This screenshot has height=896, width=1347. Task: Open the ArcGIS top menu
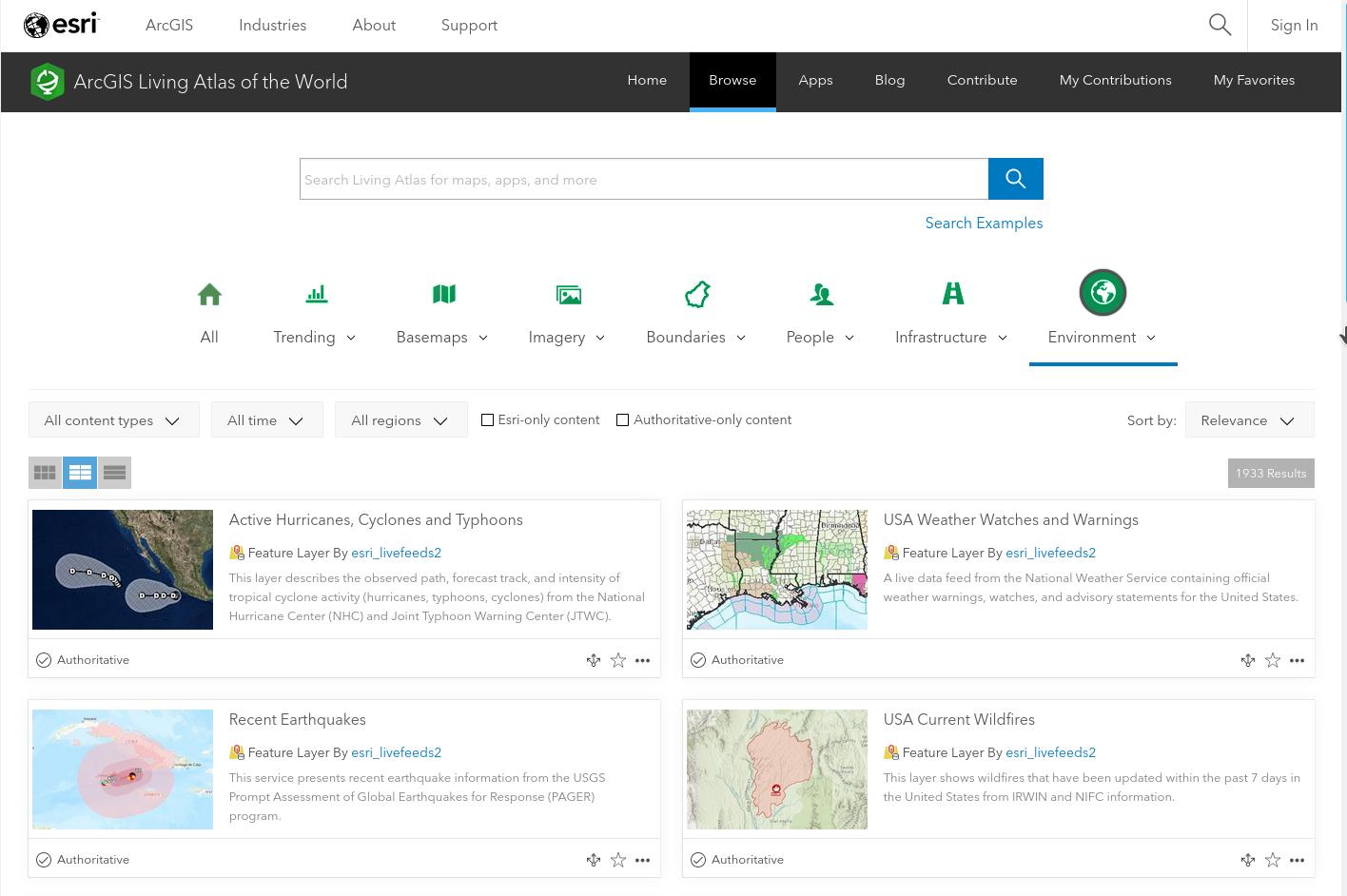169,26
